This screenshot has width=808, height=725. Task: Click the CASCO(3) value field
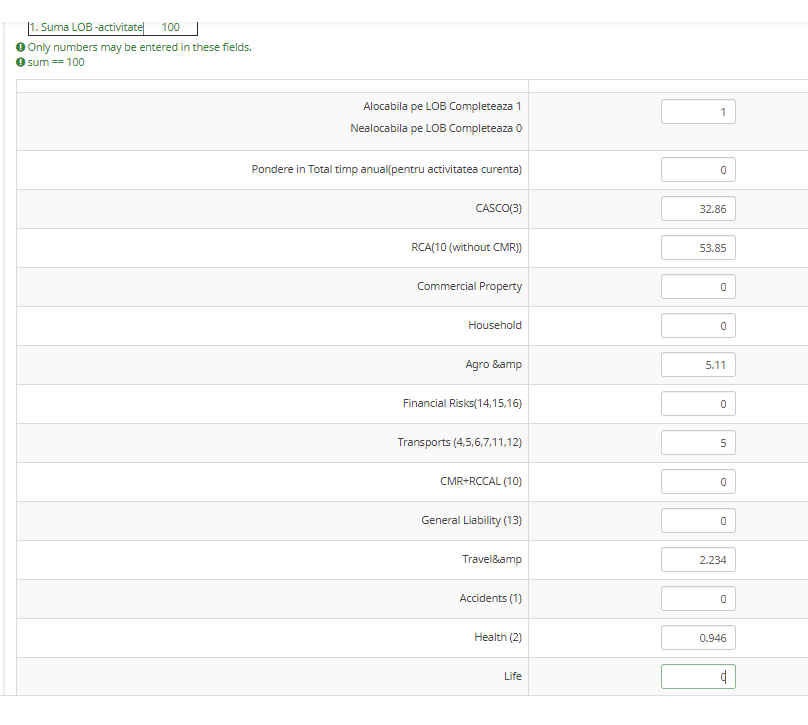point(697,209)
